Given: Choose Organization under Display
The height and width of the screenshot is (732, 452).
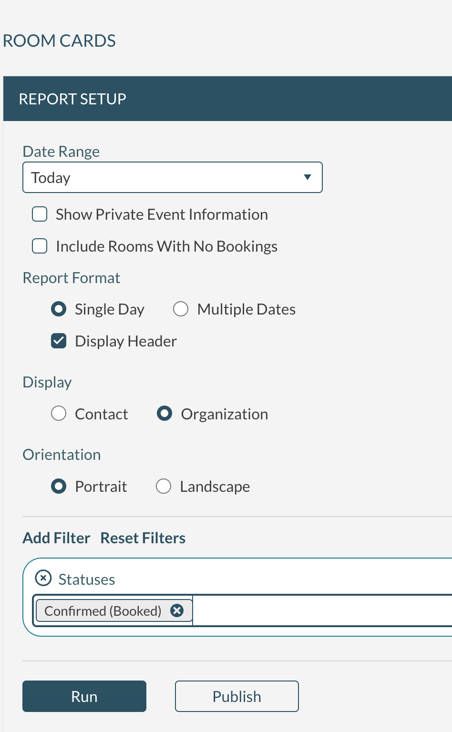Looking at the screenshot, I should coord(164,414).
